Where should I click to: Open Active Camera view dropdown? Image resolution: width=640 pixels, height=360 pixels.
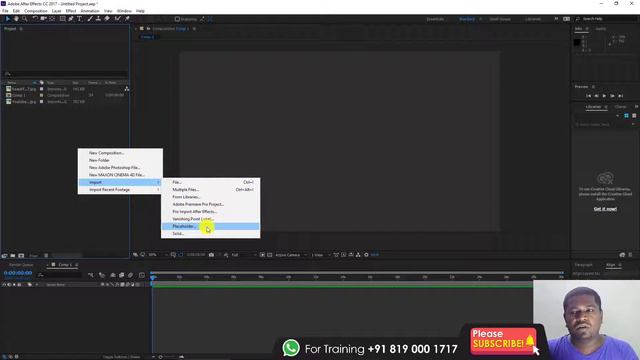tap(291, 255)
